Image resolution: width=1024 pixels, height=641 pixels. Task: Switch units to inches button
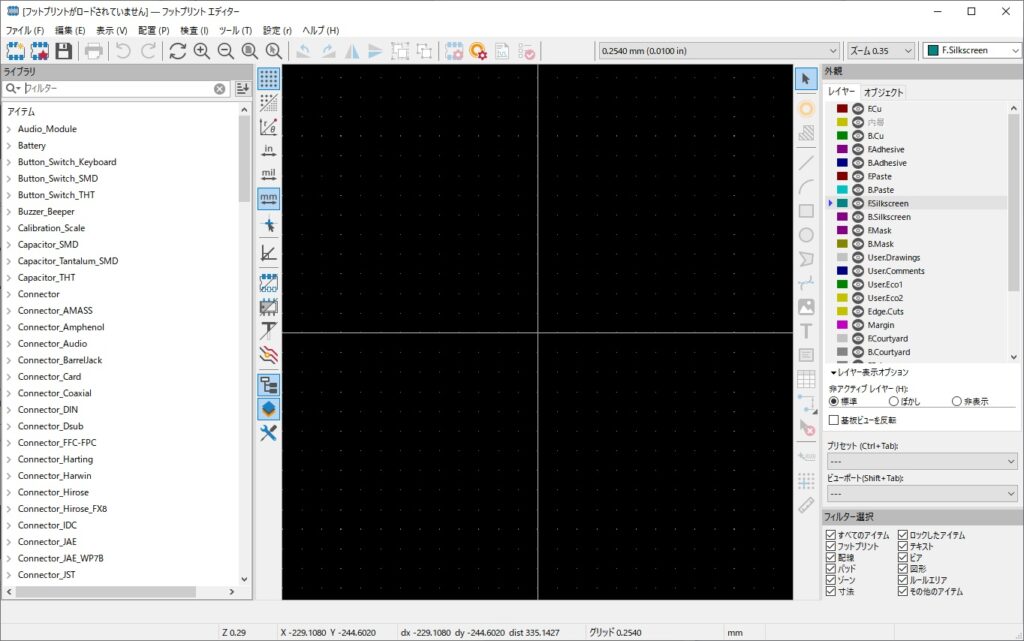click(x=268, y=150)
